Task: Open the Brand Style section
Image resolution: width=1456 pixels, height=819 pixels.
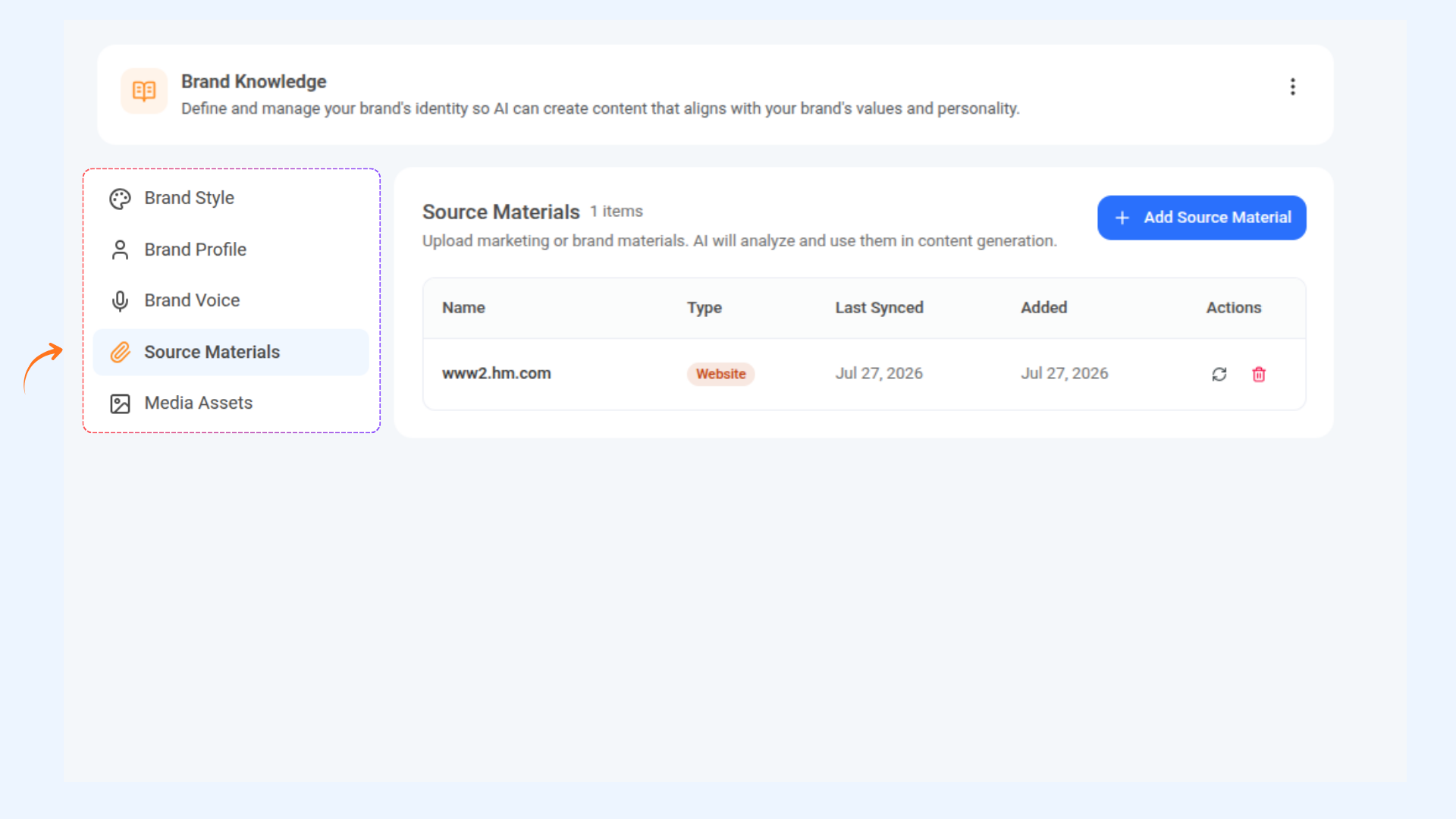Action: [x=231, y=198]
